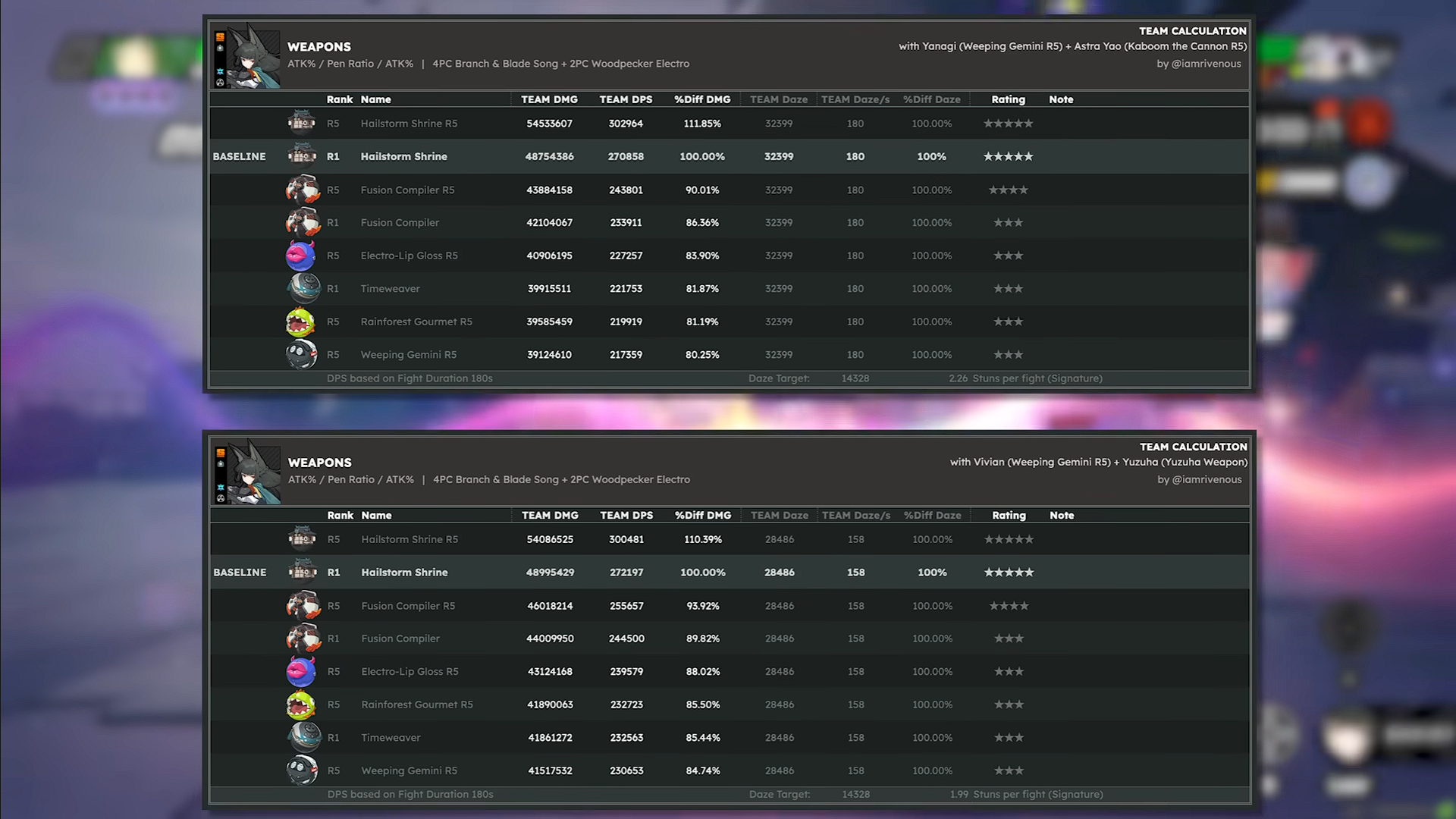Click Hailstorm Shrine R5 weapon icon in top table
Viewport: 1456px width, 819px height.
pyautogui.click(x=302, y=123)
